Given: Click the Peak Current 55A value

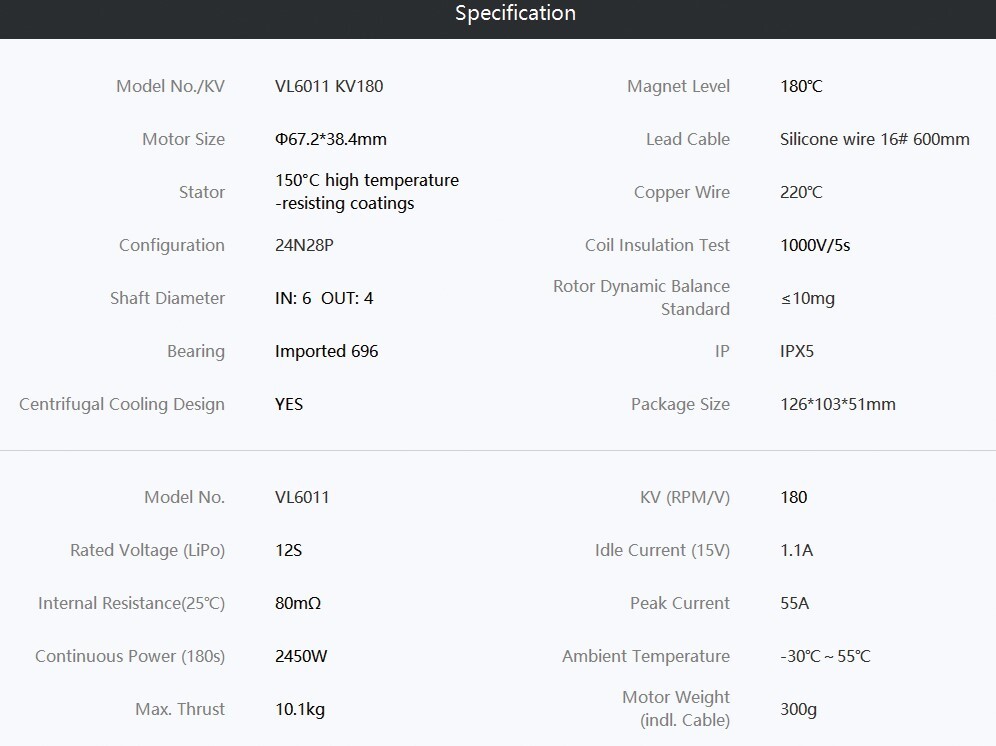Looking at the screenshot, I should pos(795,603).
